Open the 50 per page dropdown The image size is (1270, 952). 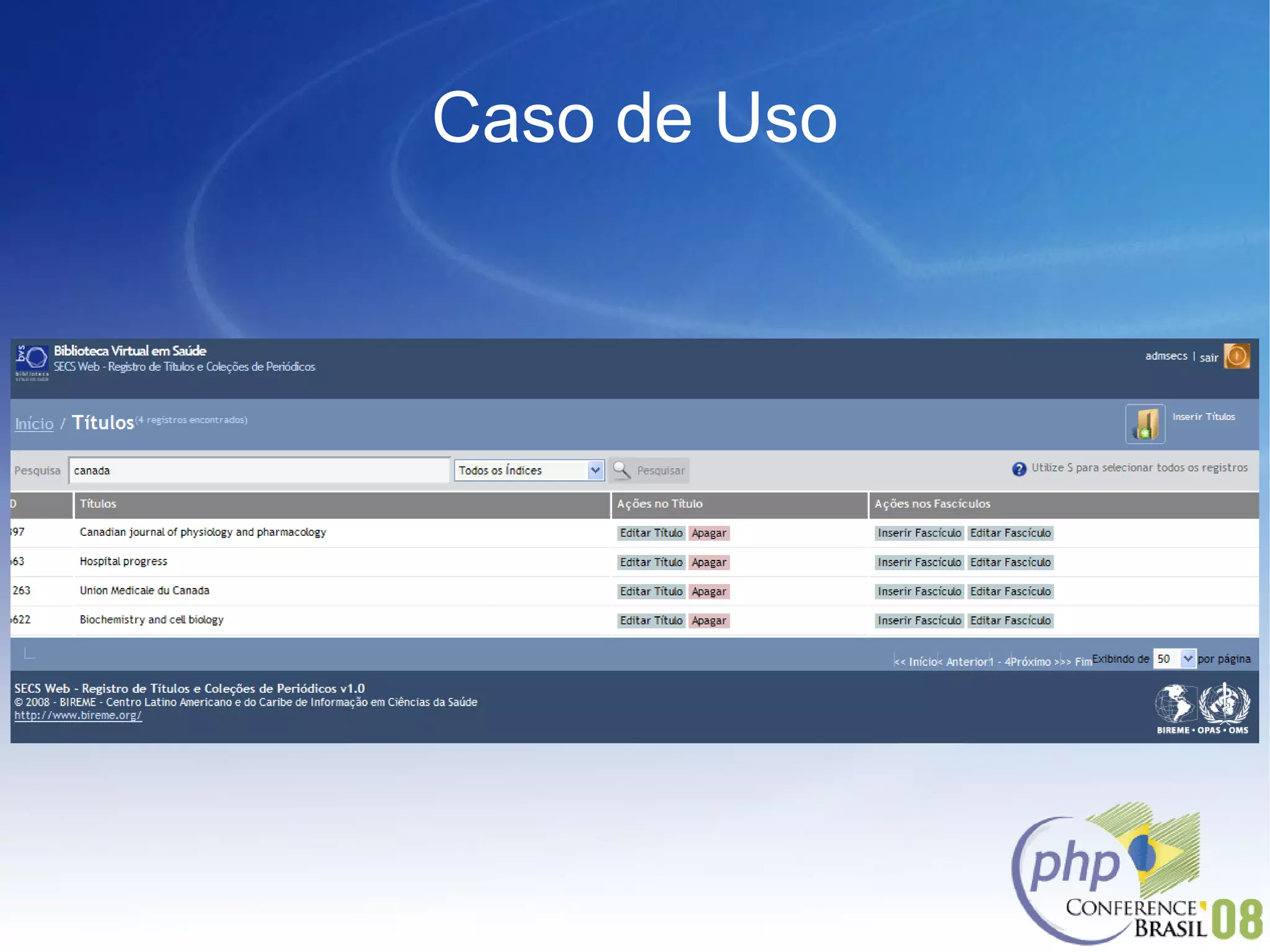pyautogui.click(x=1174, y=659)
